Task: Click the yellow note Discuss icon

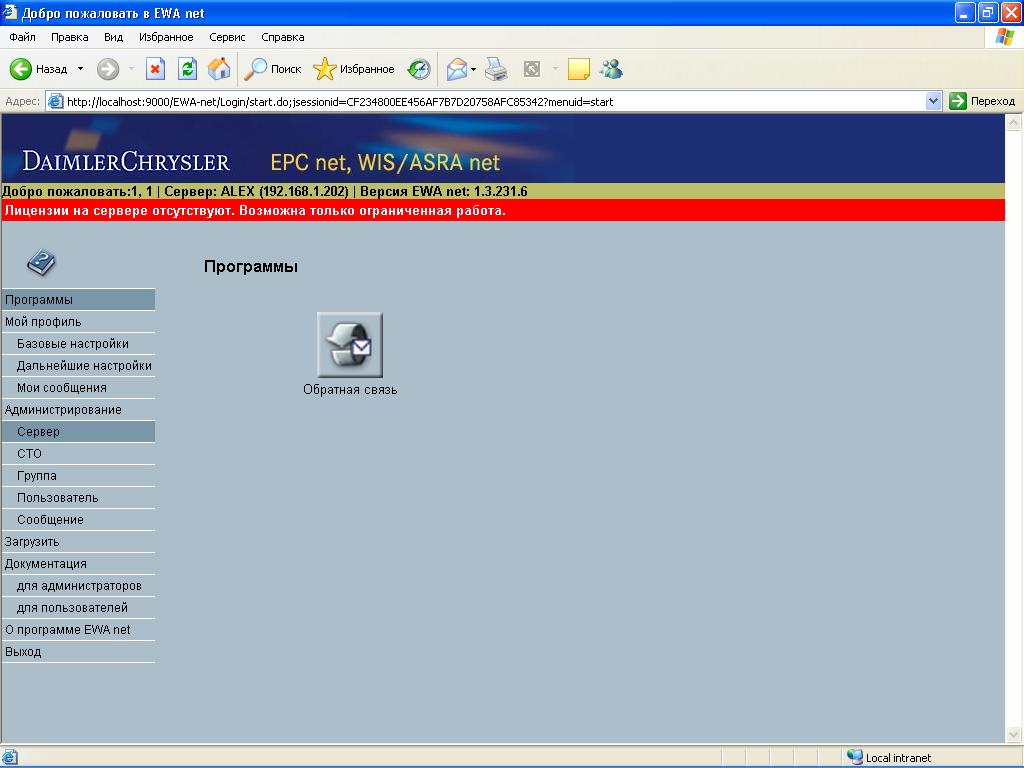Action: pyautogui.click(x=579, y=69)
